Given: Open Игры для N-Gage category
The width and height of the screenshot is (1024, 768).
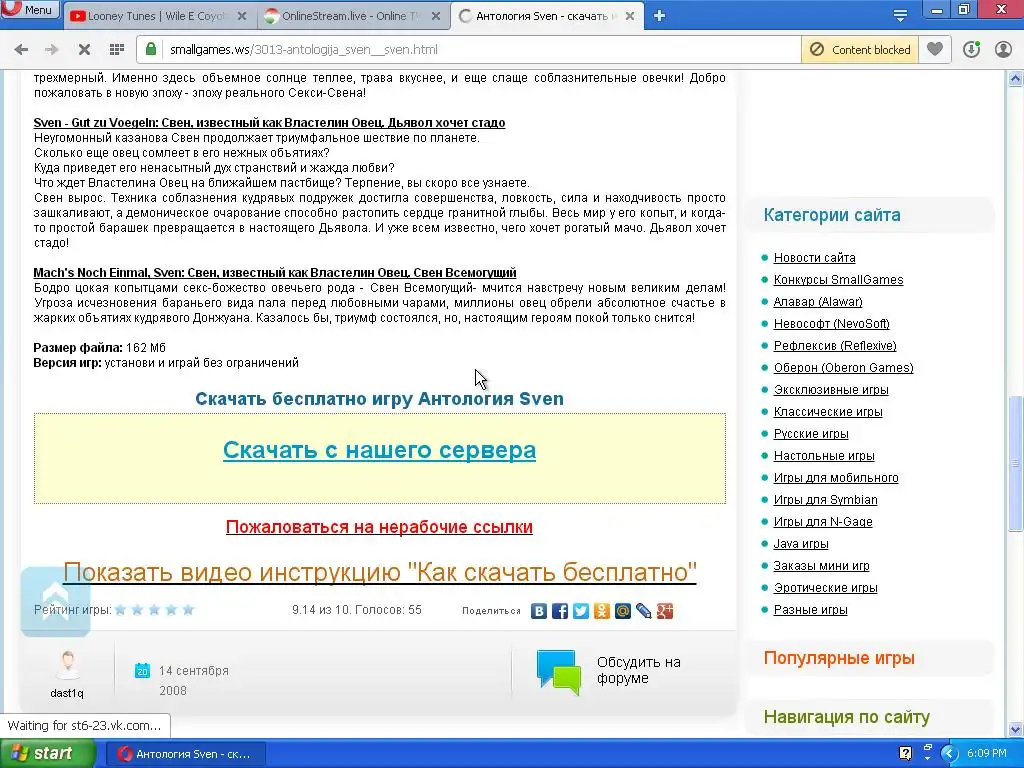Looking at the screenshot, I should coord(823,522).
